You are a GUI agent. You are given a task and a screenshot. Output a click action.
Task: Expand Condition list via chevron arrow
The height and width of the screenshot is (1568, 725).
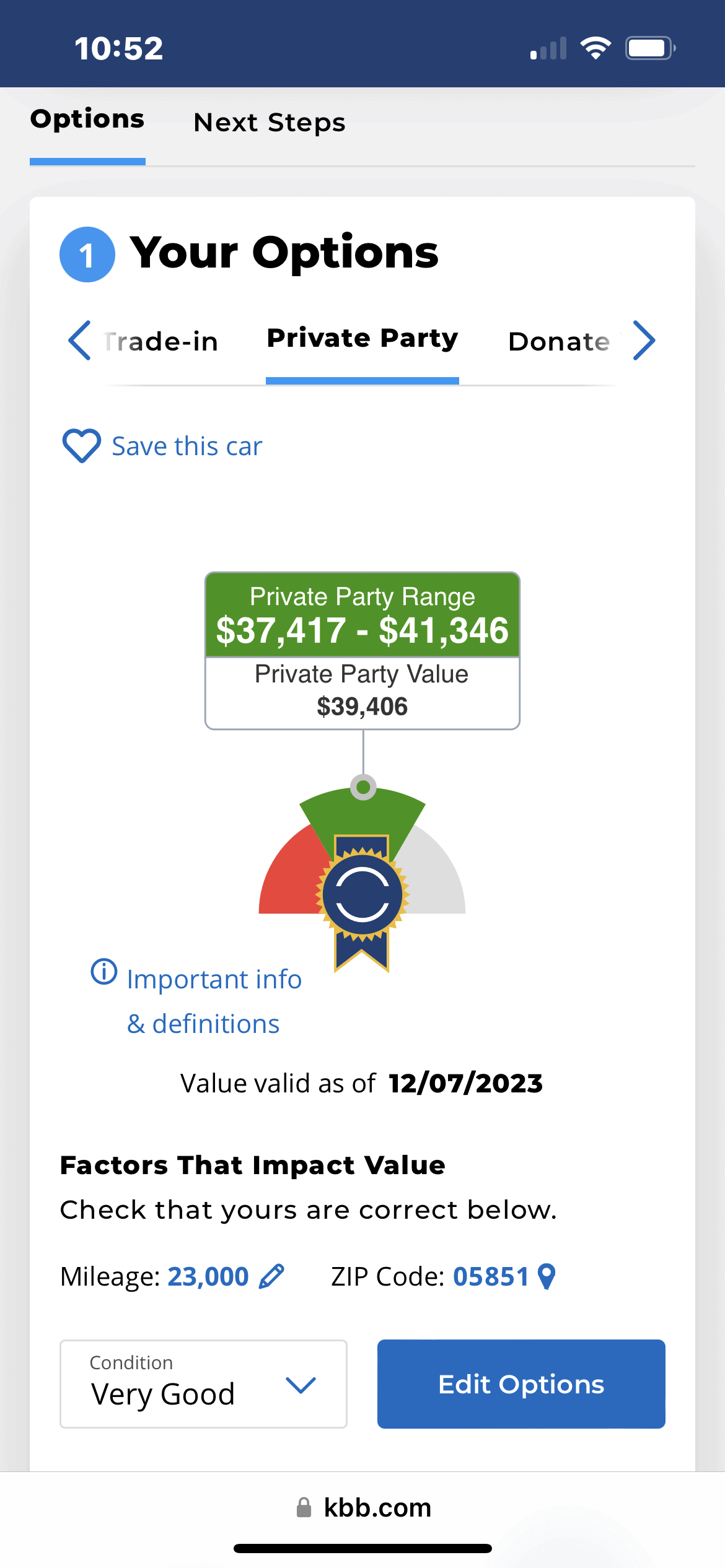[x=301, y=1385]
